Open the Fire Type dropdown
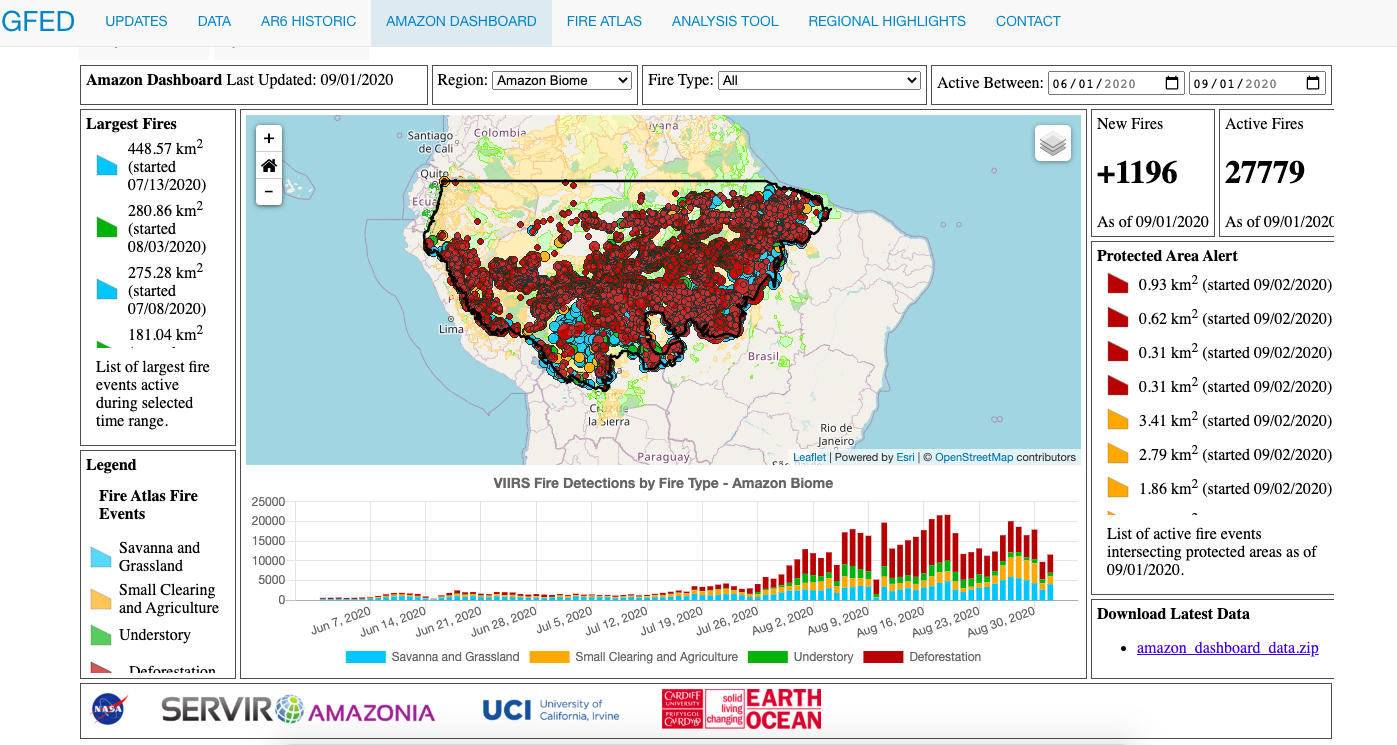Image resolution: width=1397 pixels, height=745 pixels. [x=819, y=80]
